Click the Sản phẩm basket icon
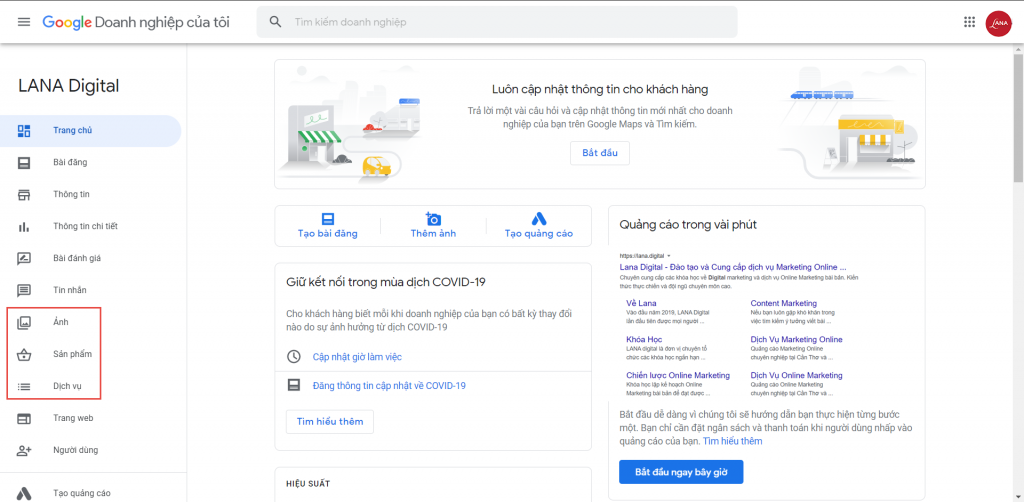The image size is (1024, 502). coord(24,354)
